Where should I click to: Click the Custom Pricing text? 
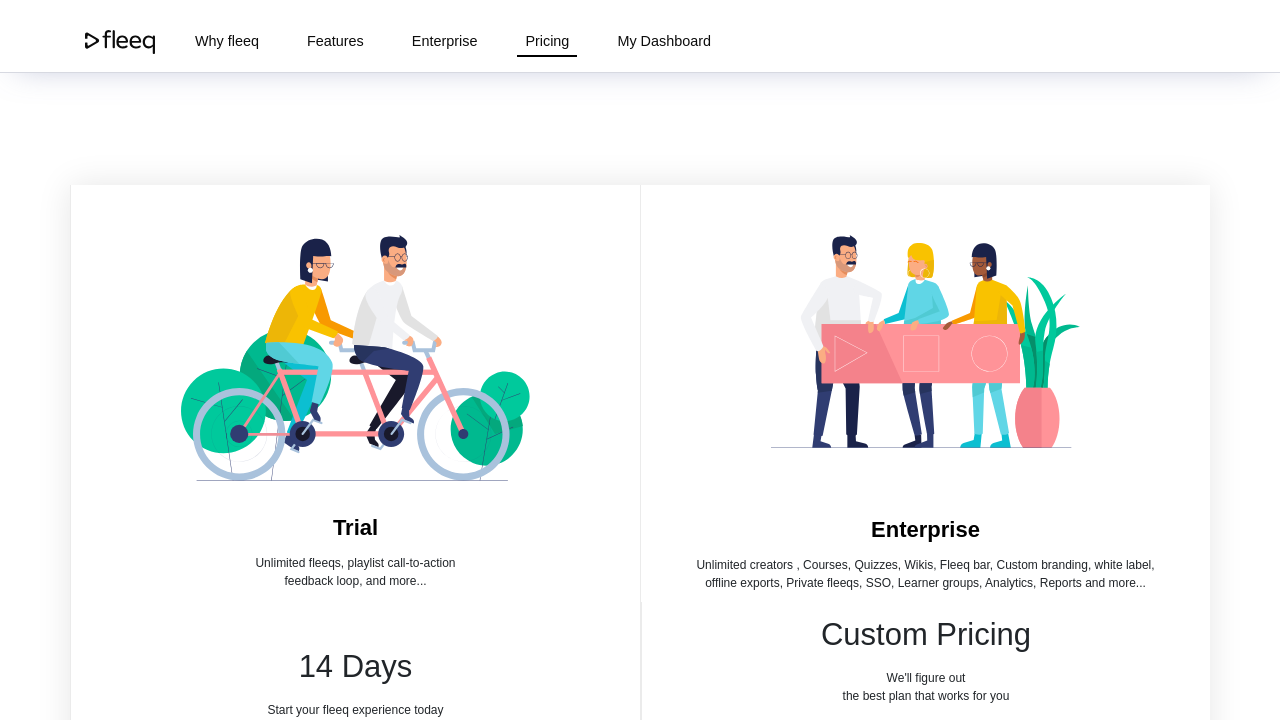click(x=925, y=635)
